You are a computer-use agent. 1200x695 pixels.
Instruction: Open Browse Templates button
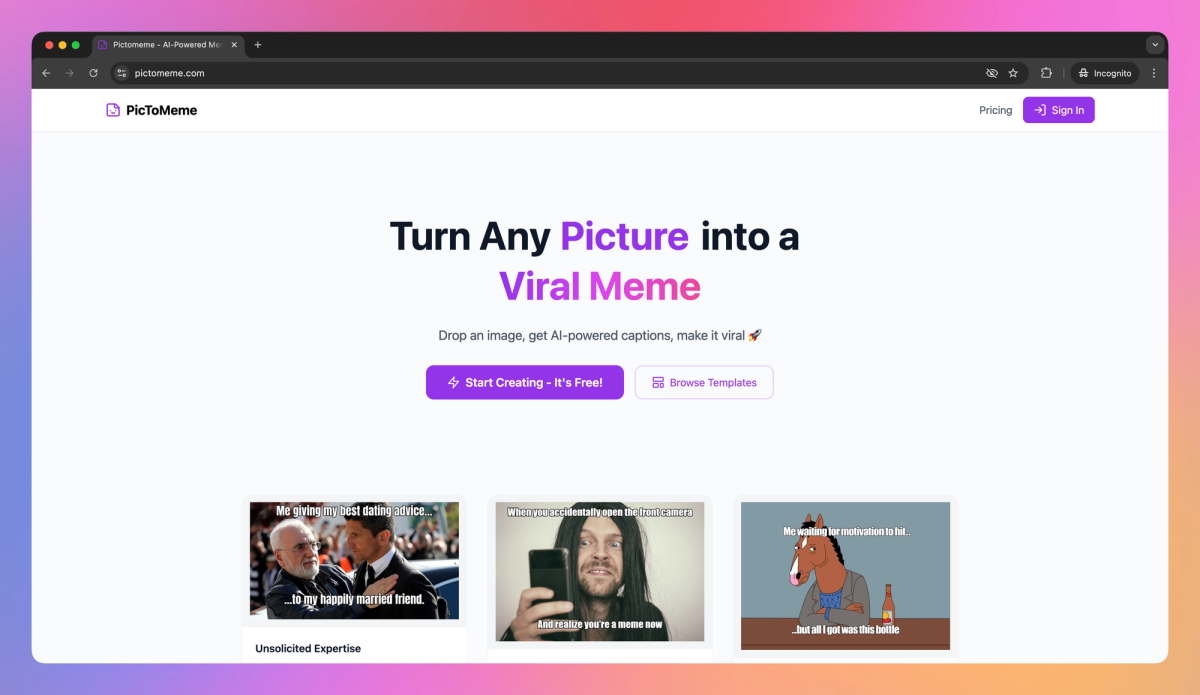click(704, 382)
